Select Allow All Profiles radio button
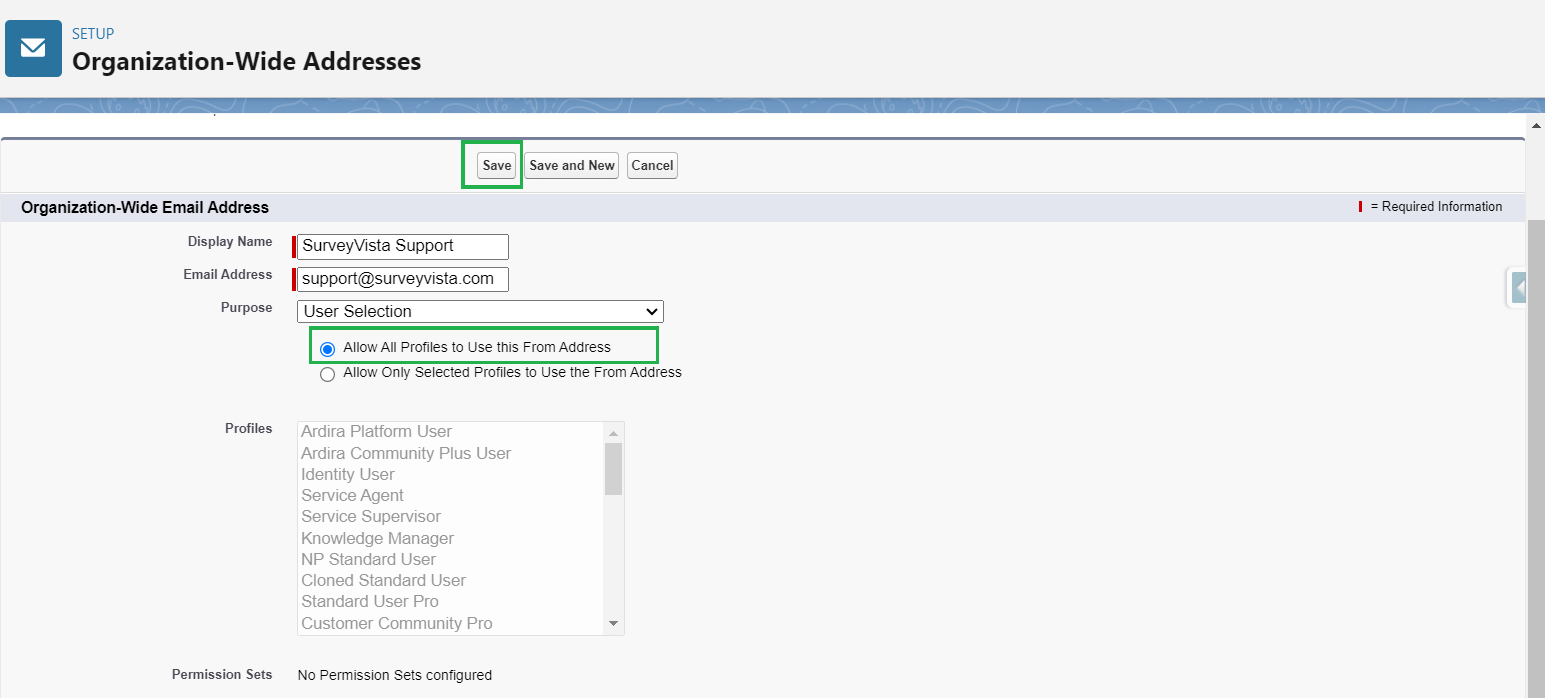Image resolution: width=1545 pixels, height=698 pixels. [327, 349]
